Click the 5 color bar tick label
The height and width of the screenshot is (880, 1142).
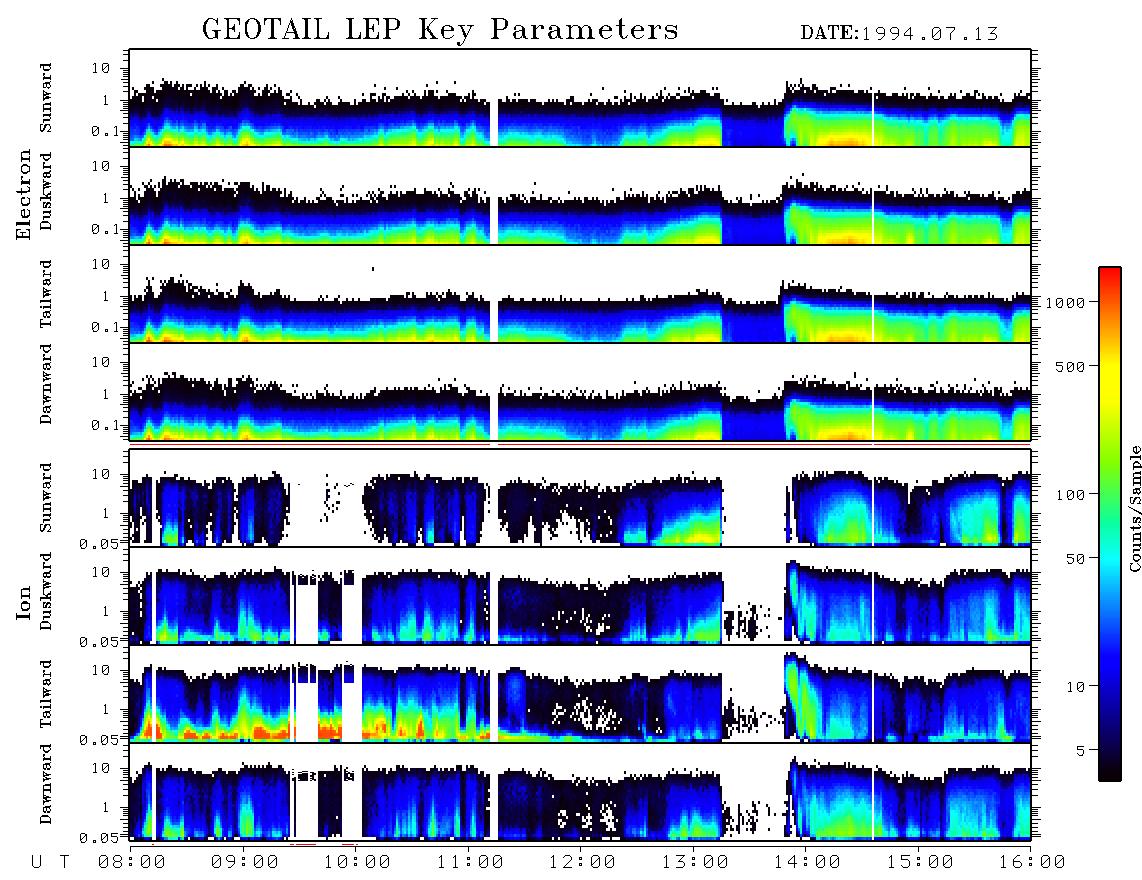(1080, 750)
